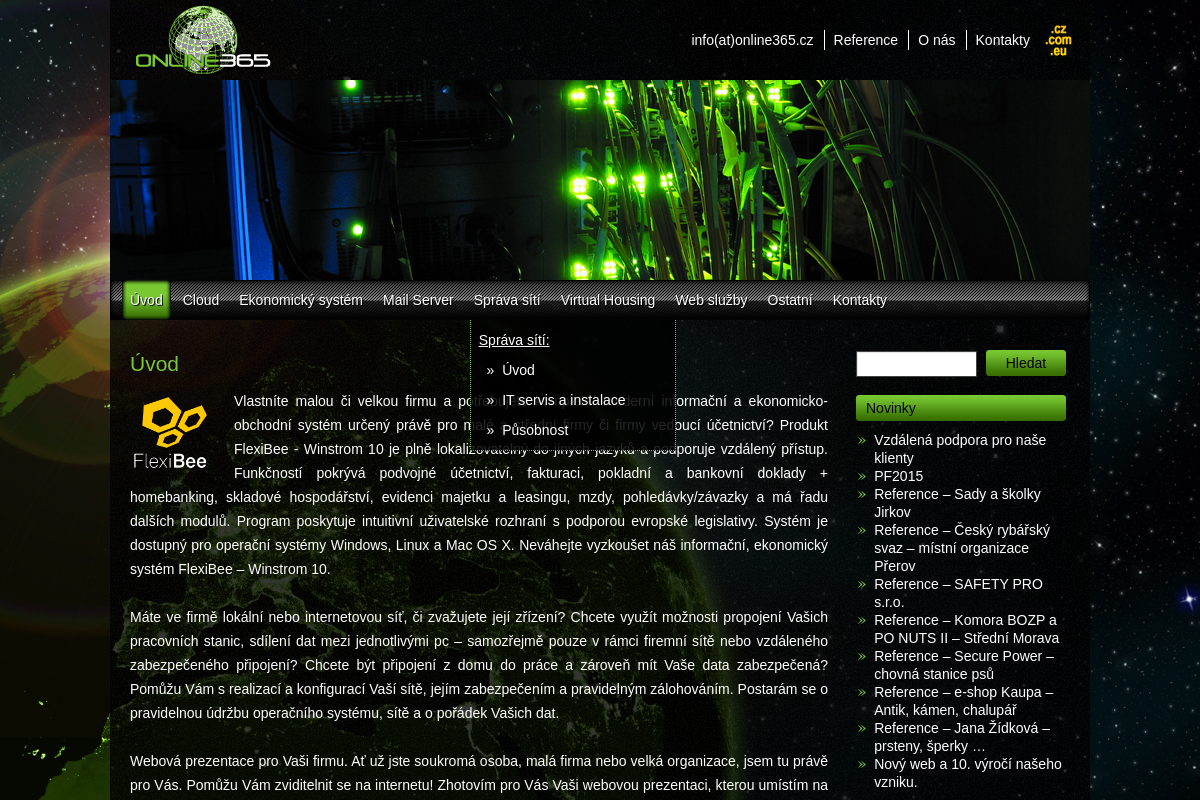Open Vzdálená podpora pro naše klienty news

(960, 449)
